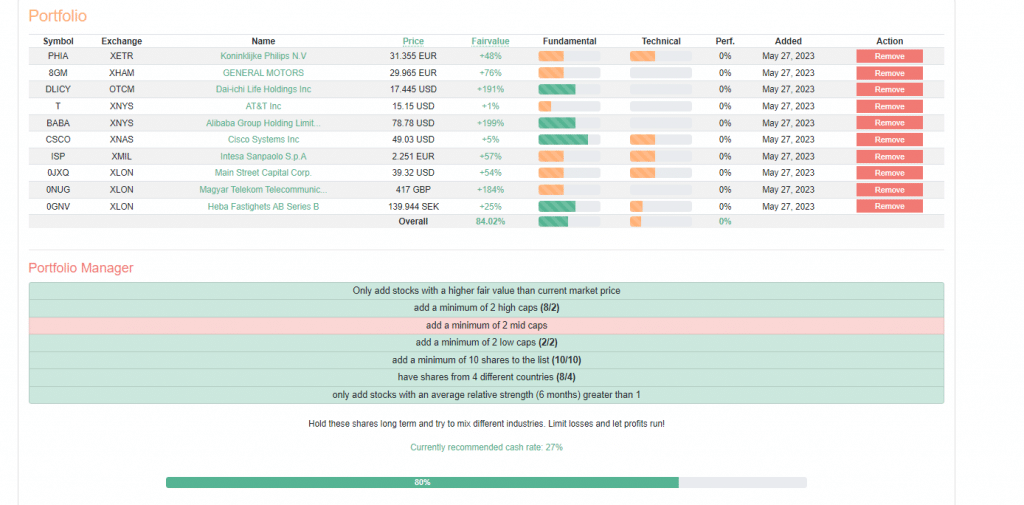This screenshot has height=505, width=1024.
Task: Remove 8GM General Motors row
Action: coord(889,73)
